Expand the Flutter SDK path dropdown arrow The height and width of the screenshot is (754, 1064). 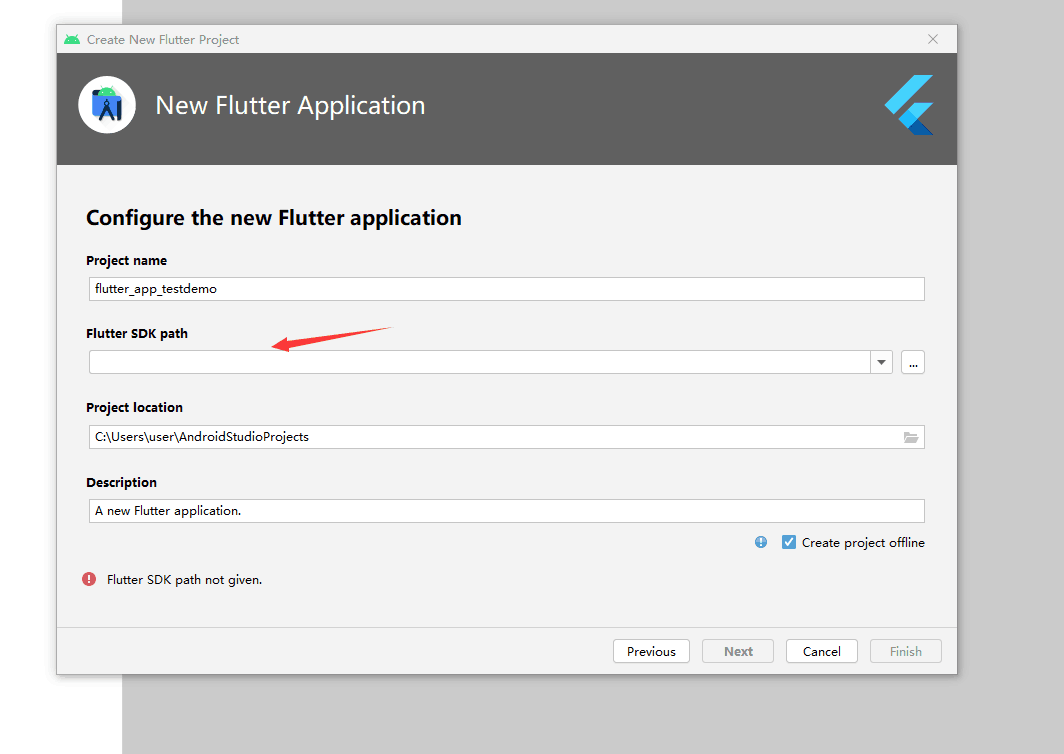pyautogui.click(x=881, y=362)
